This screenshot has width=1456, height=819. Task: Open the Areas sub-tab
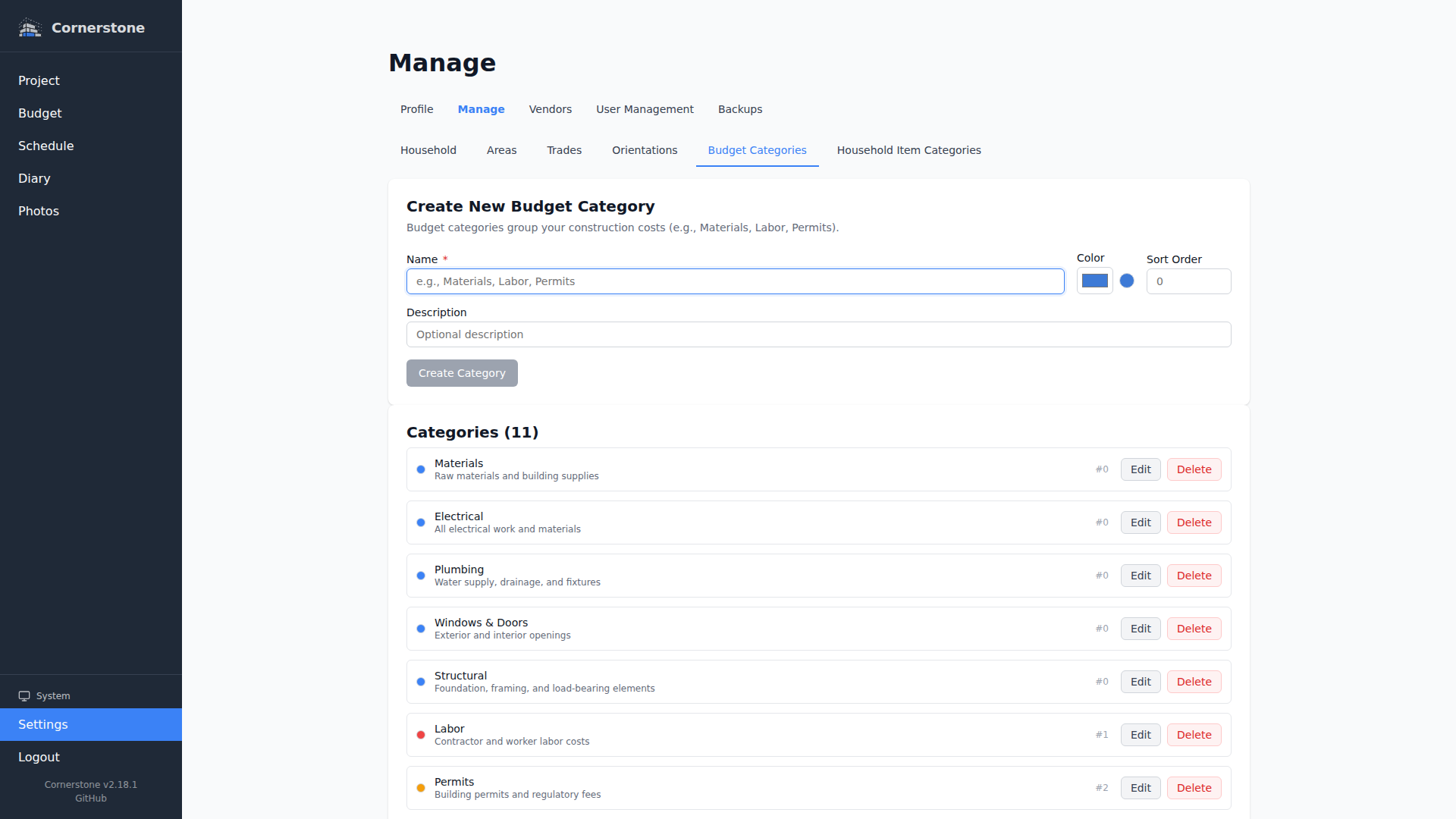[x=501, y=150]
